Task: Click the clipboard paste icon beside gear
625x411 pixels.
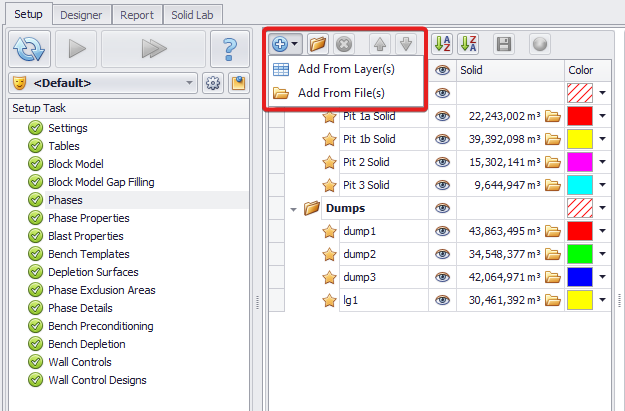Action: [x=239, y=83]
